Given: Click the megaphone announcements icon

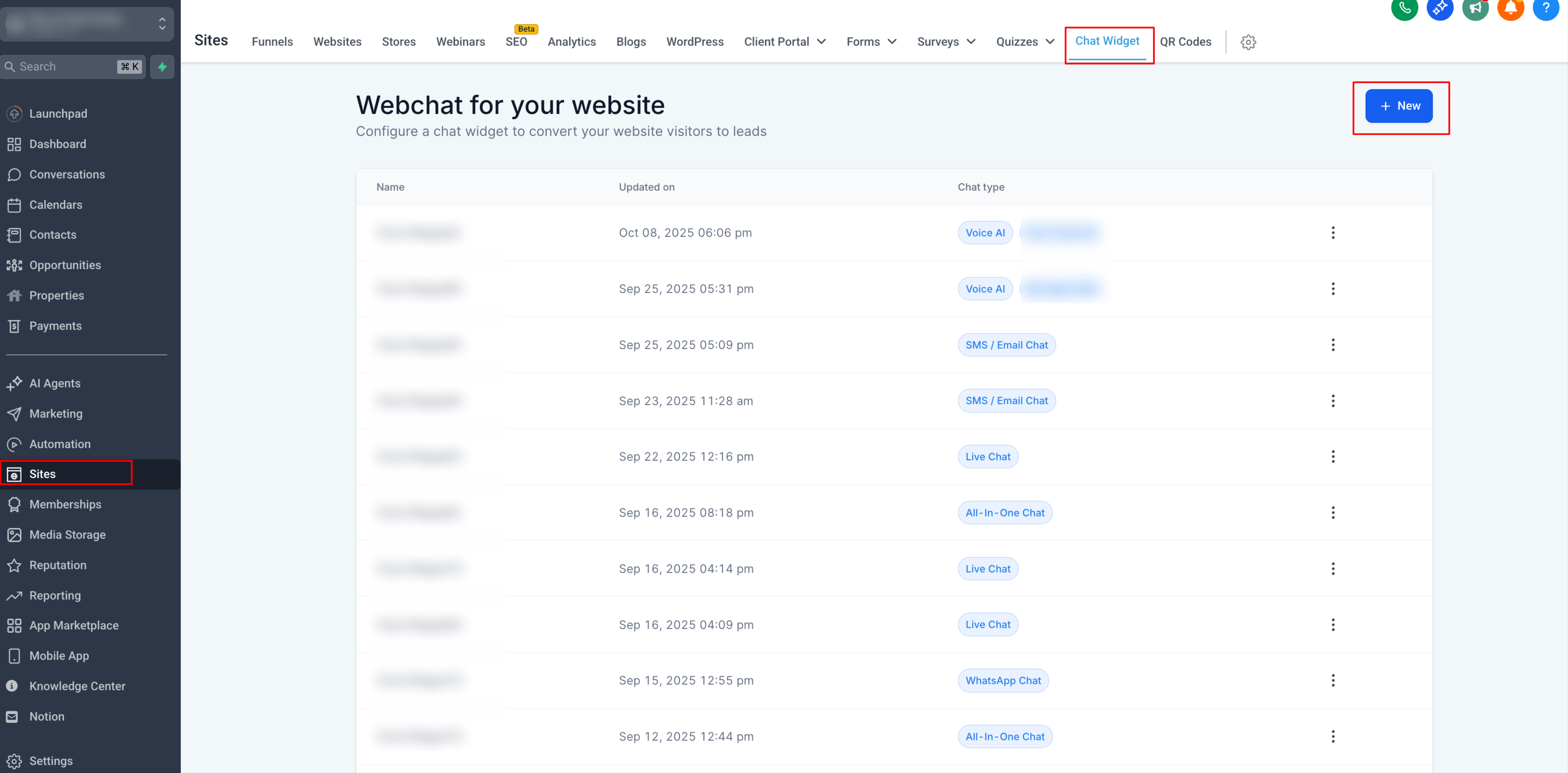Looking at the screenshot, I should 1475,8.
